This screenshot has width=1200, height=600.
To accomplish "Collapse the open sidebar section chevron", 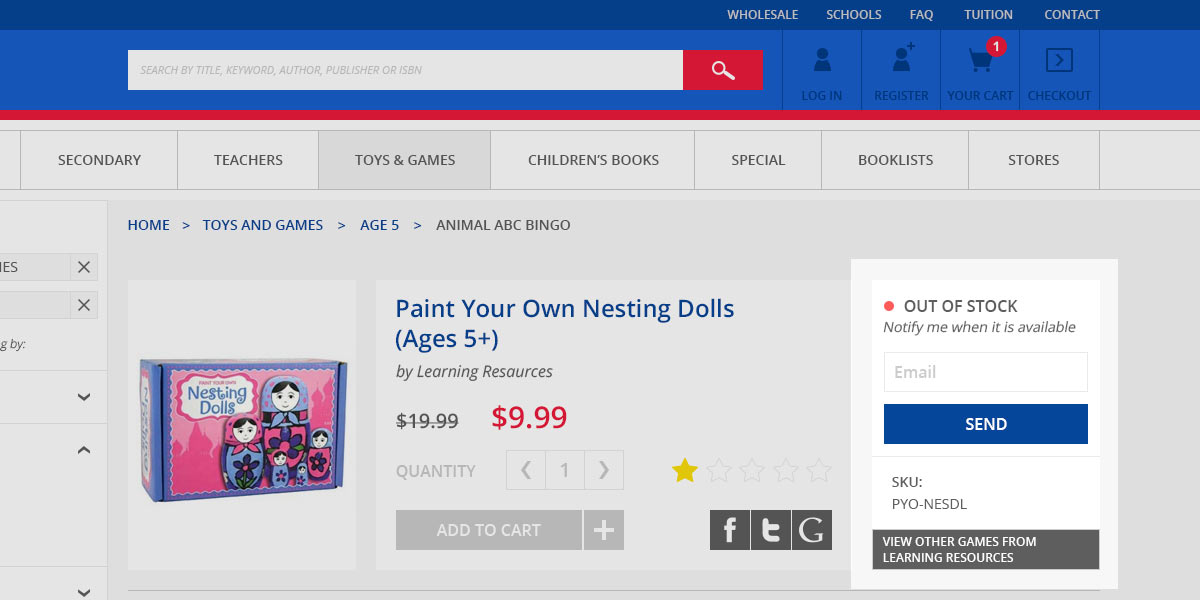I will pos(84,451).
